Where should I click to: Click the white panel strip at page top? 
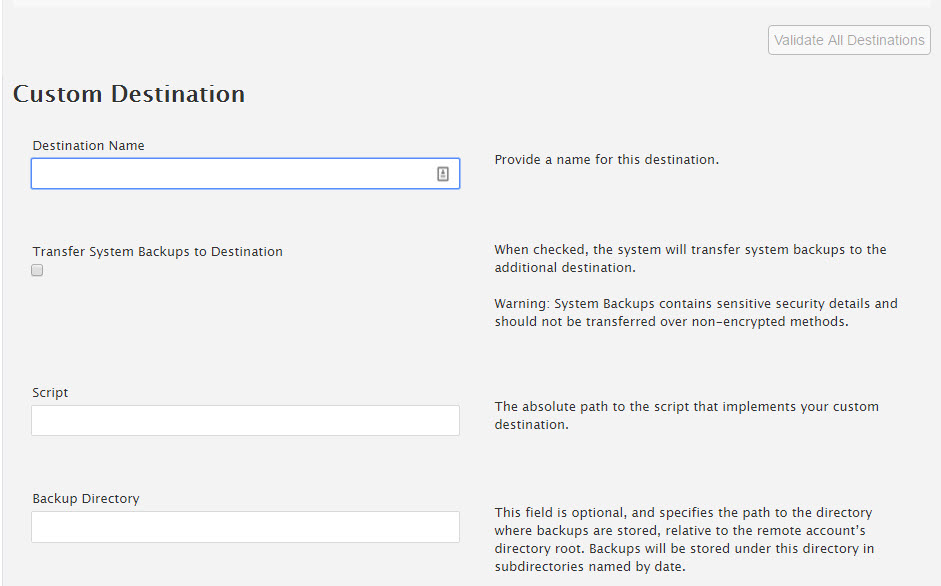tap(470, 3)
